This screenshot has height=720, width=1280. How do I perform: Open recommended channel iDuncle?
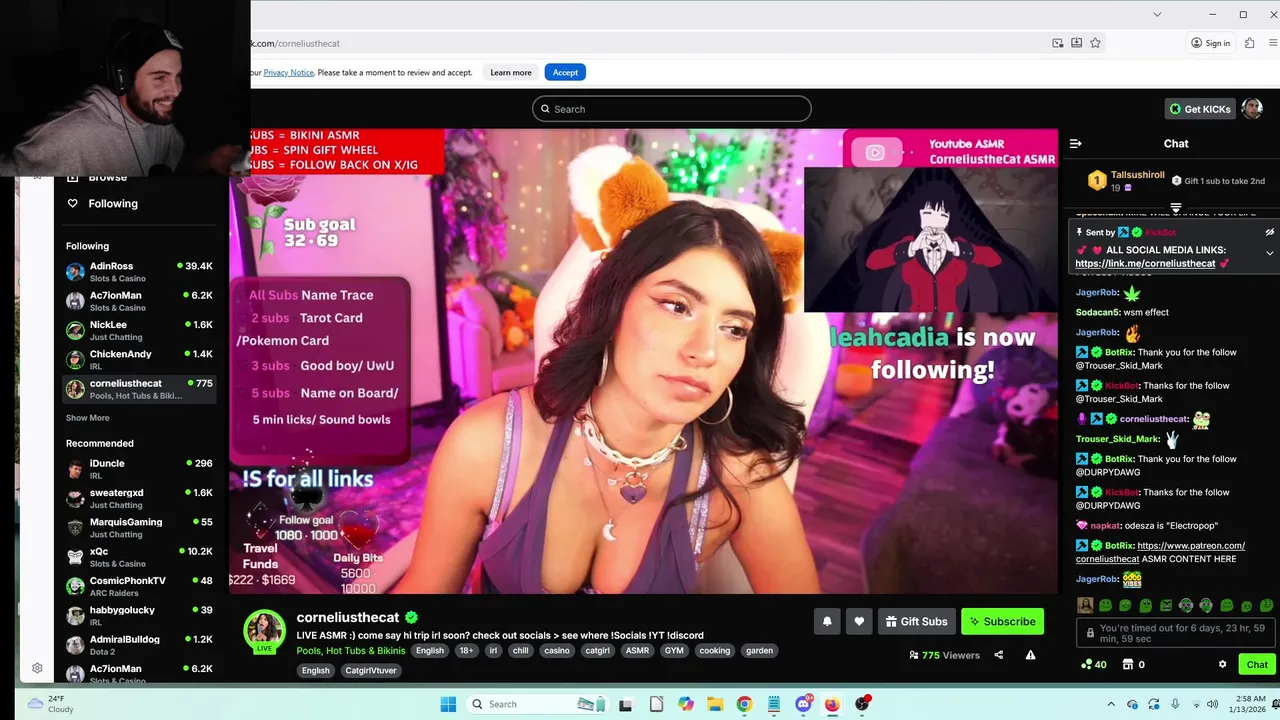[139, 469]
